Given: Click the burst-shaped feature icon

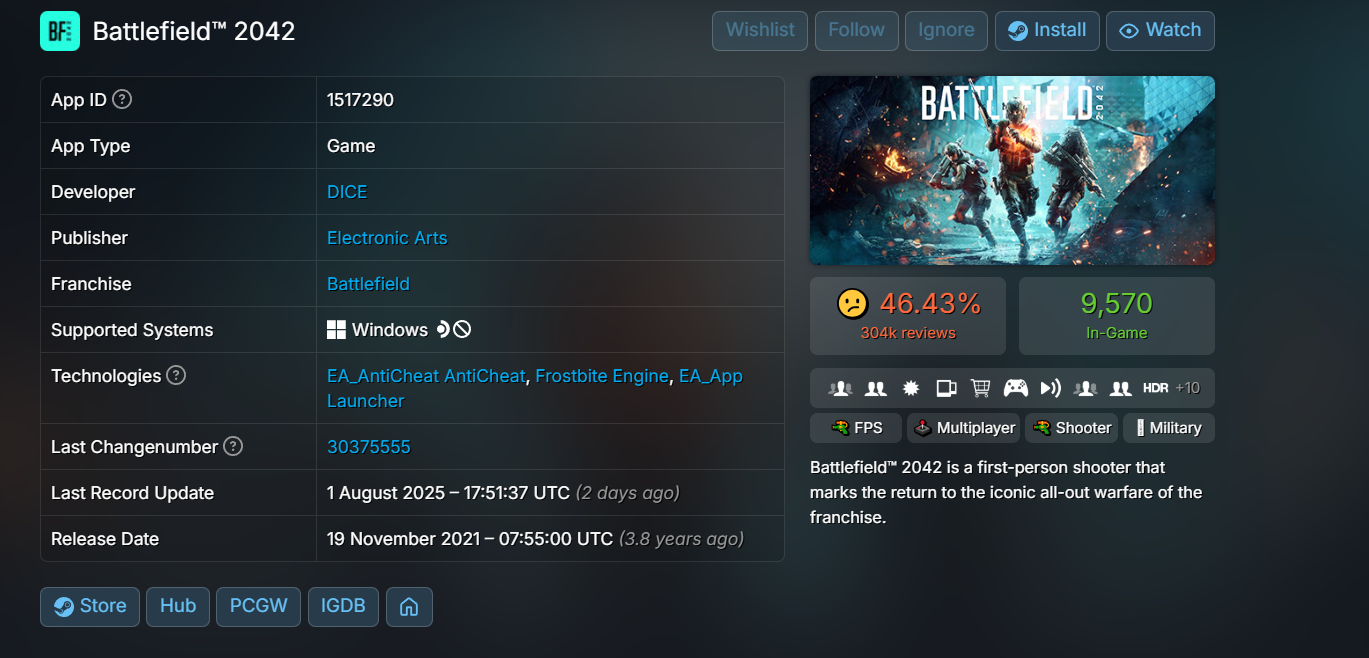Looking at the screenshot, I should (x=911, y=388).
